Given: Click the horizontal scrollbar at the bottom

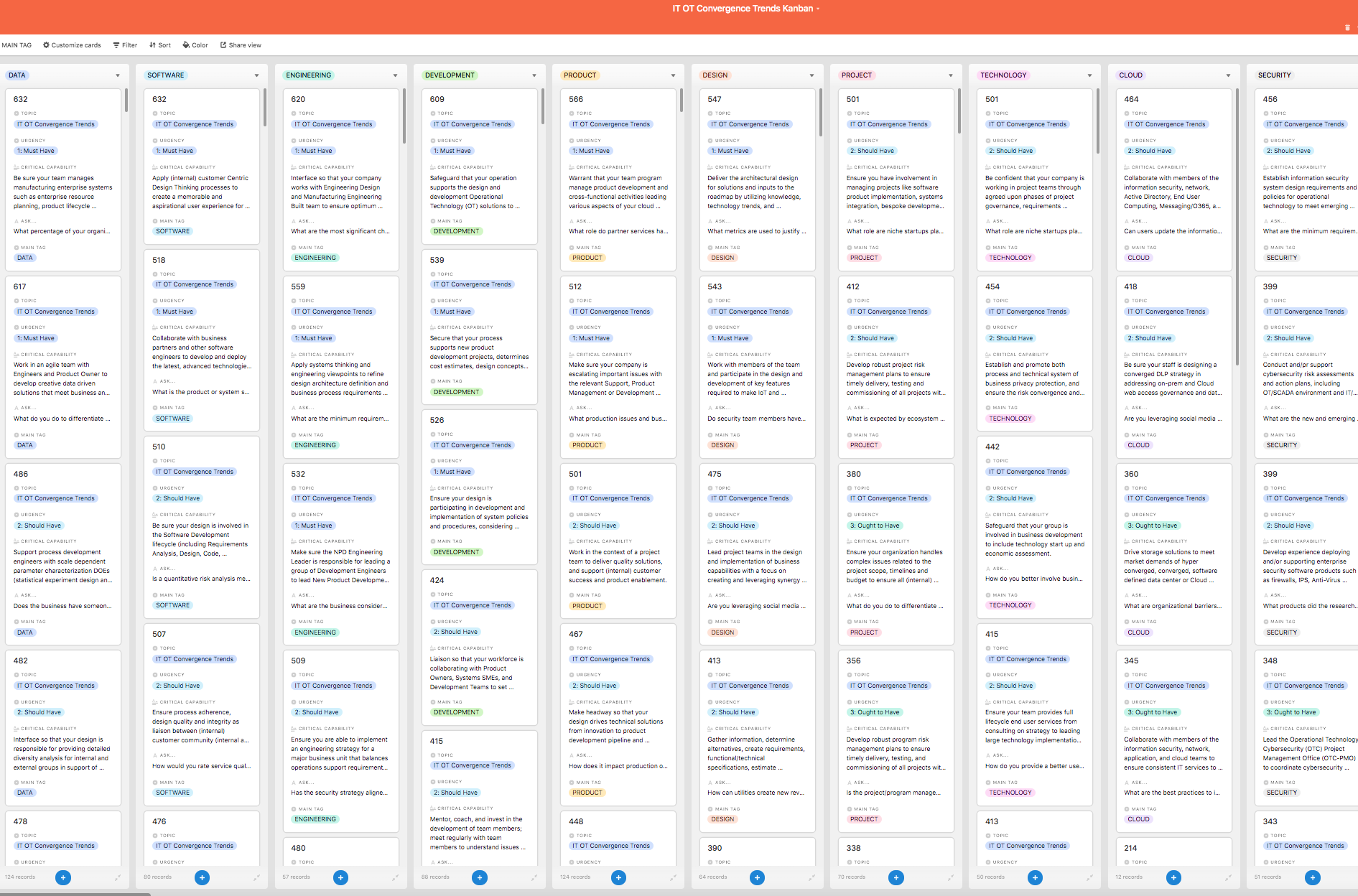Looking at the screenshot, I should [75, 894].
